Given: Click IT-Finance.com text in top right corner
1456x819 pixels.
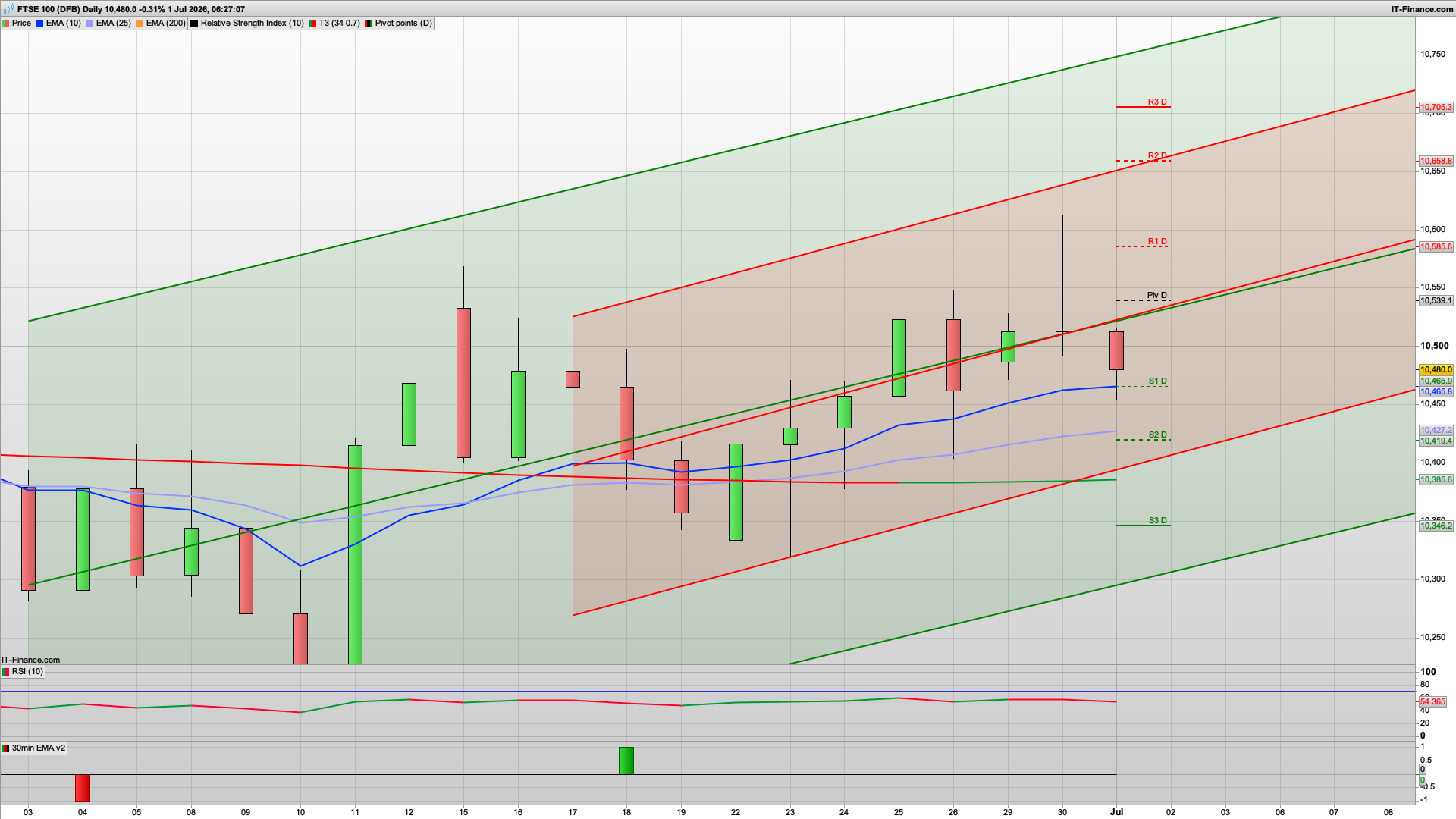Looking at the screenshot, I should pyautogui.click(x=1422, y=9).
